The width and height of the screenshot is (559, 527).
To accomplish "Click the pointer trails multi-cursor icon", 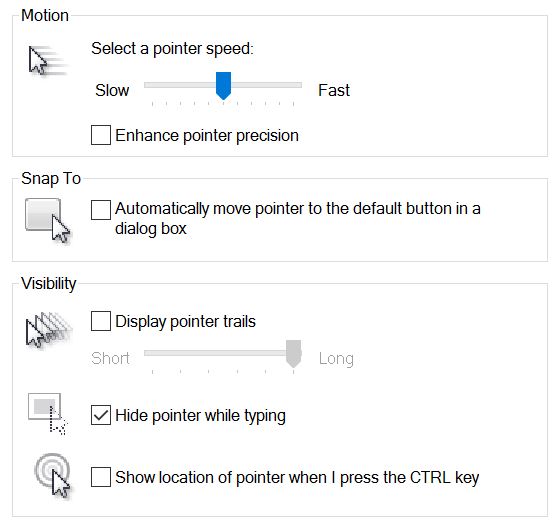I will pyautogui.click(x=49, y=329).
